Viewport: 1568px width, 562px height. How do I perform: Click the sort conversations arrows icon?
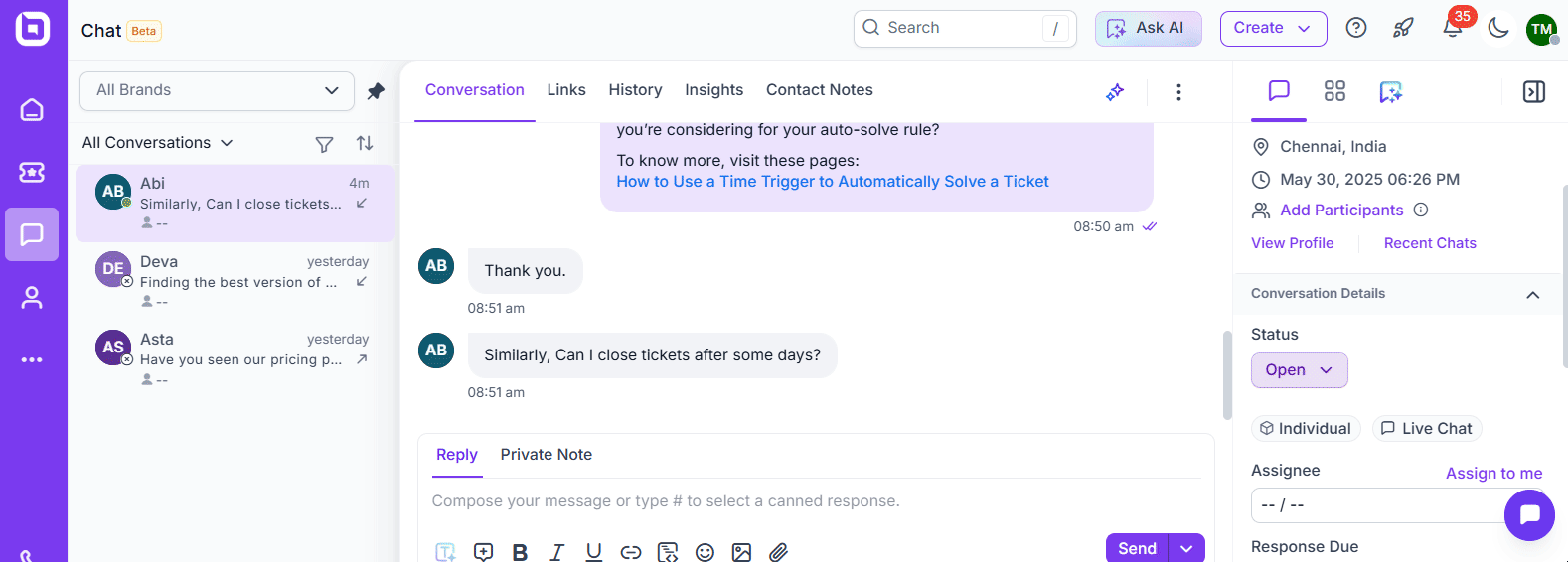[x=365, y=143]
